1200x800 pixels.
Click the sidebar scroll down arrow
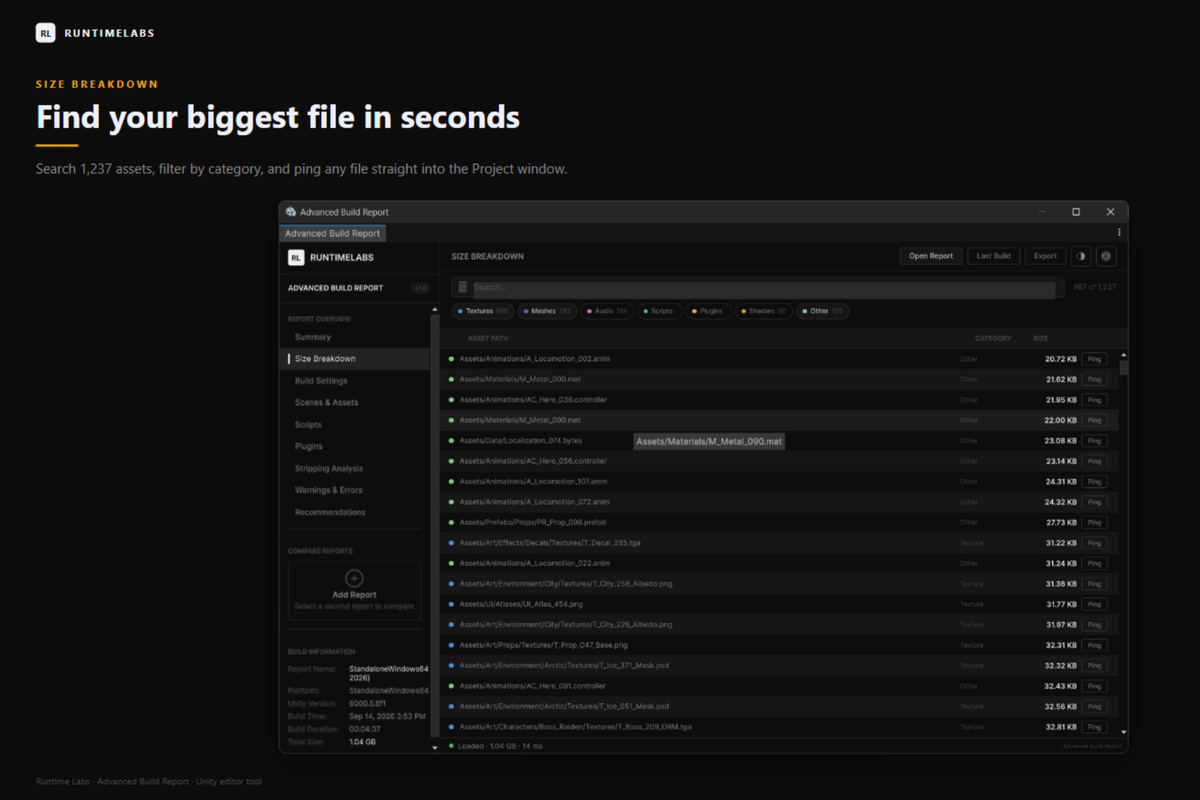(434, 747)
